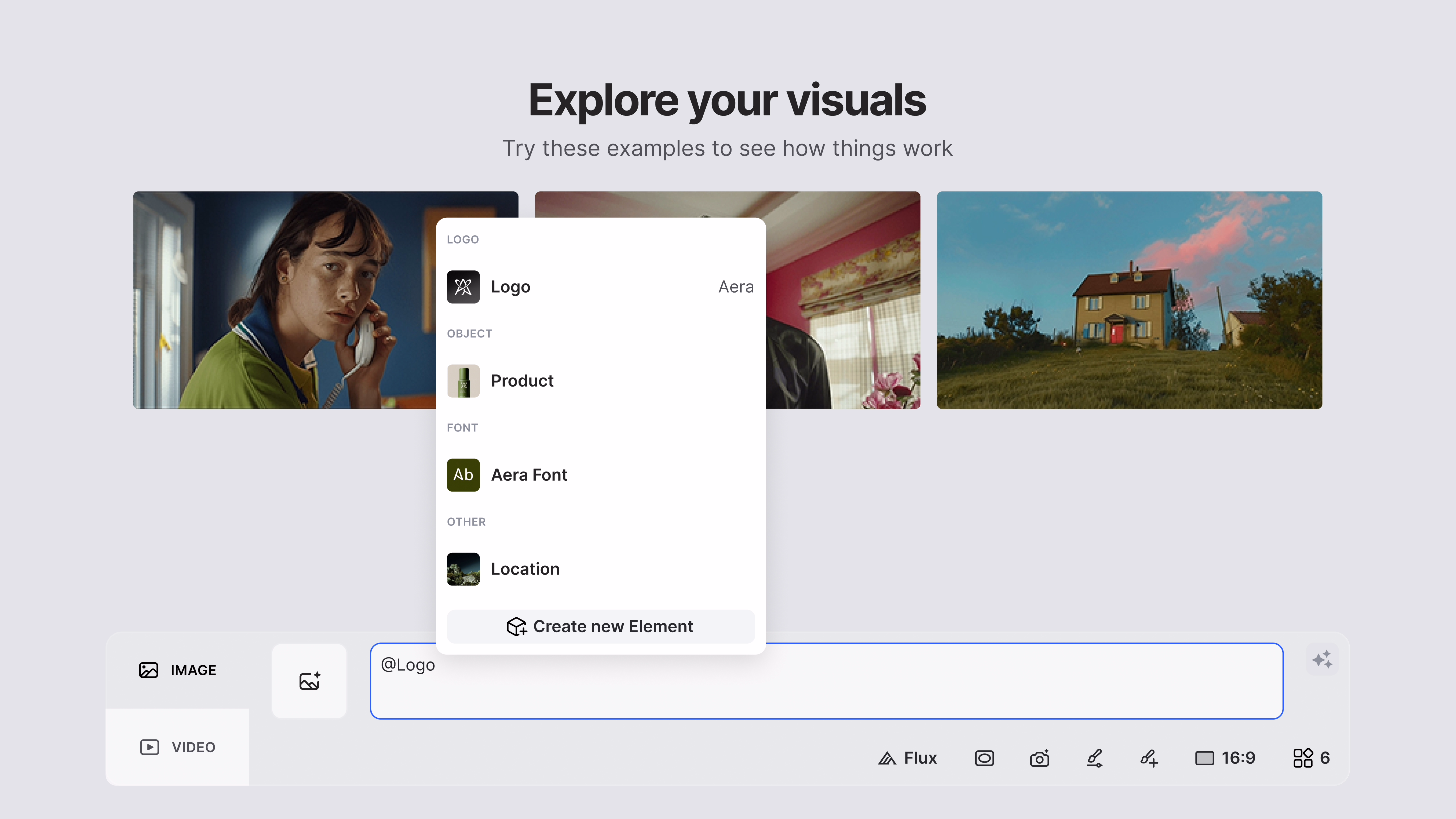Screen dimensions: 1456x819
Task: Choose the Location element from list
Action: 525,569
